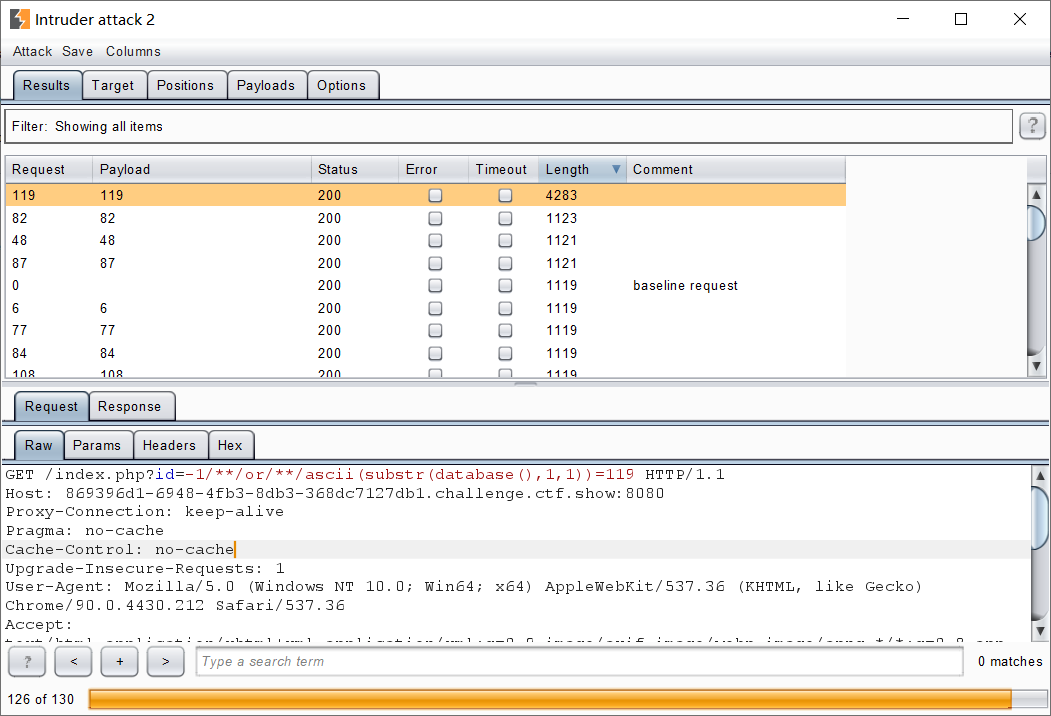Open the Hex view tab

pos(230,445)
